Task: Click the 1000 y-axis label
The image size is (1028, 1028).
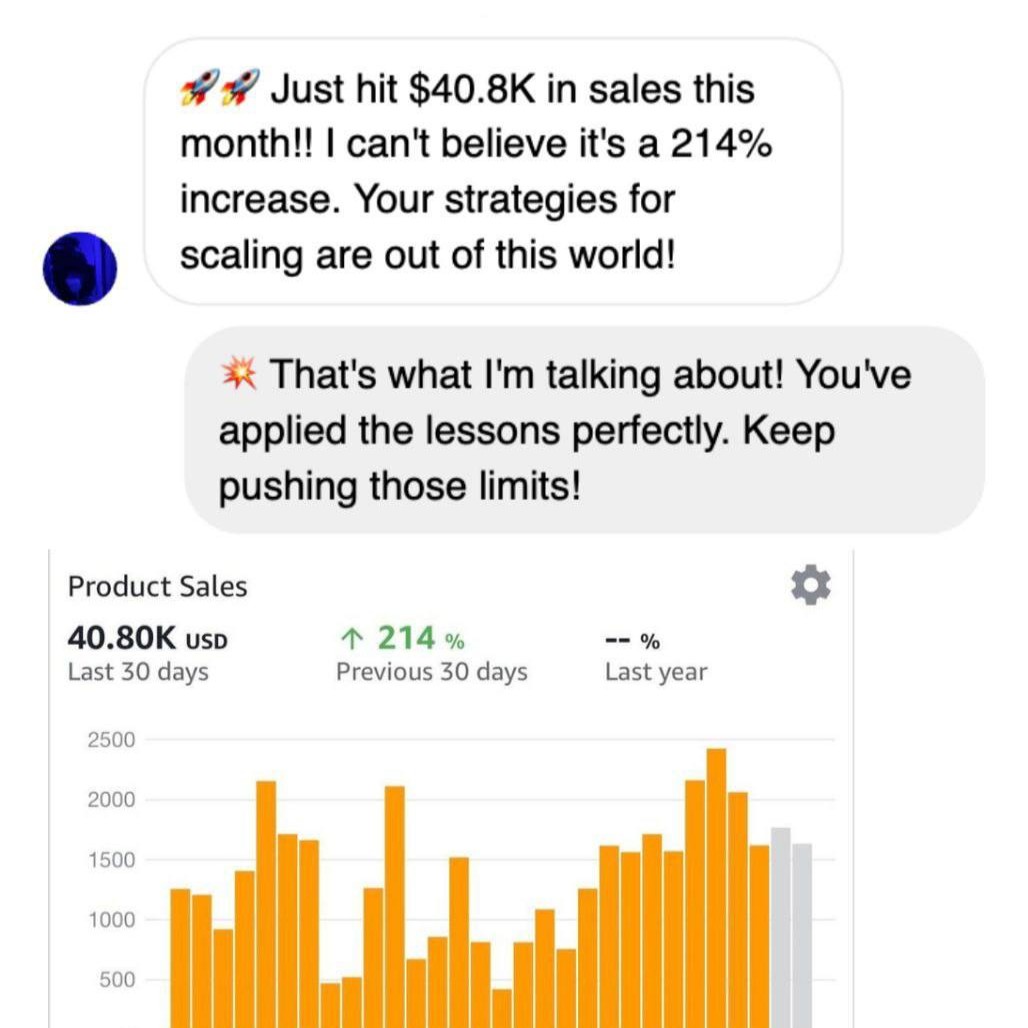Action: click(111, 920)
